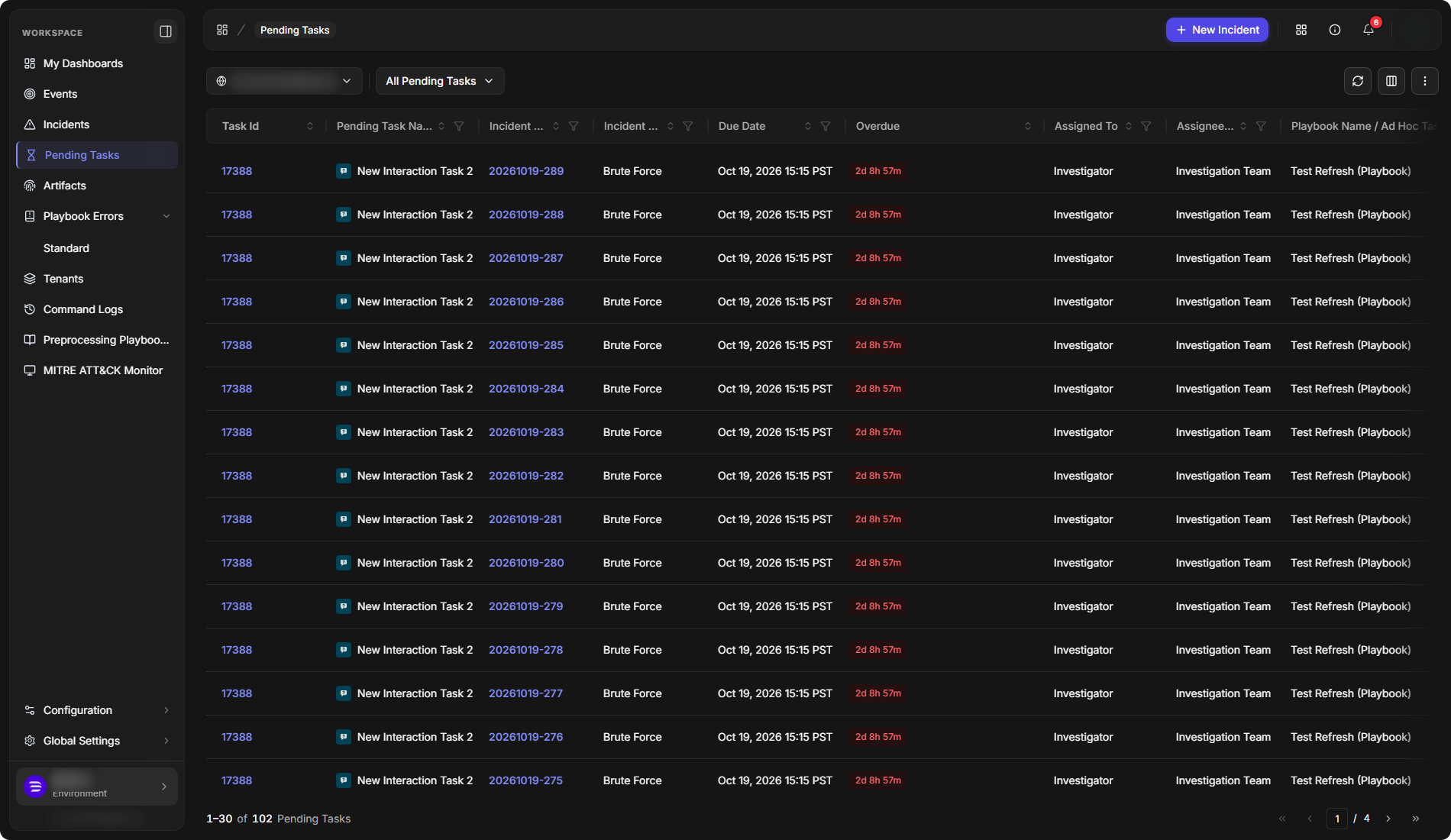Screen dimensions: 1451x840
Task: Expand the Environment user panel
Action: pos(97,787)
